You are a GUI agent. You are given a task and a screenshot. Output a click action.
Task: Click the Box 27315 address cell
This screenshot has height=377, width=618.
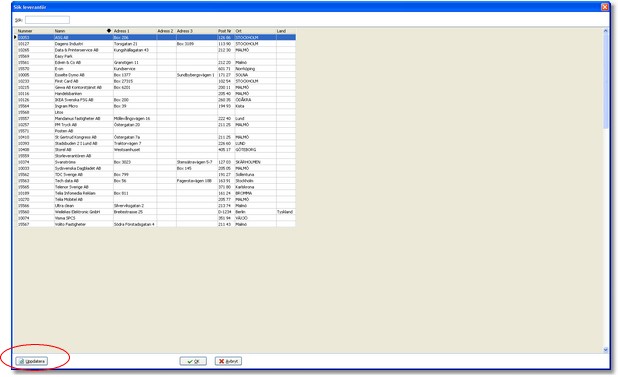point(134,81)
